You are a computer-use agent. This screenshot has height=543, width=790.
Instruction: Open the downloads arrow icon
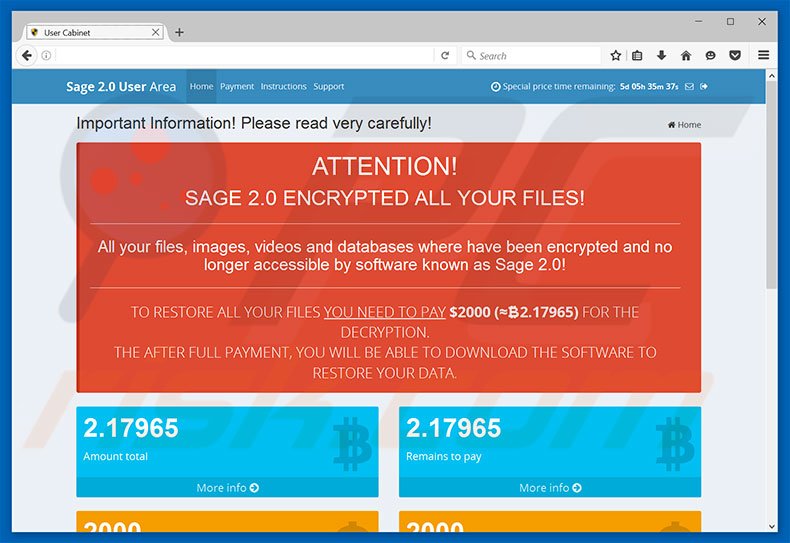(x=662, y=55)
